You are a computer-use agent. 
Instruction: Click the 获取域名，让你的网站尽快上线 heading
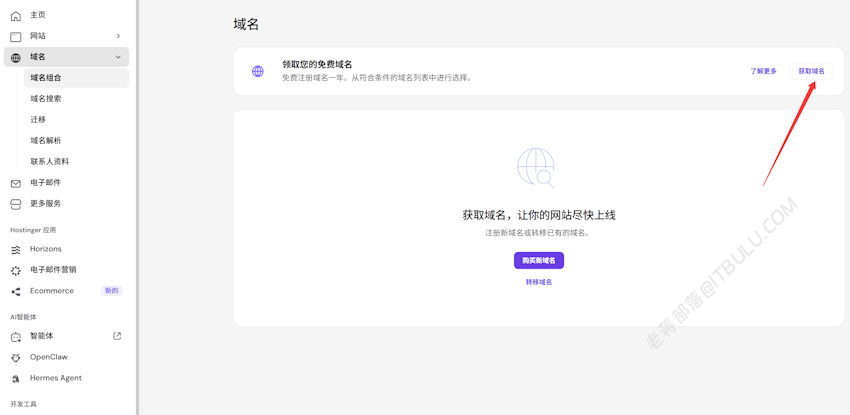click(x=539, y=215)
